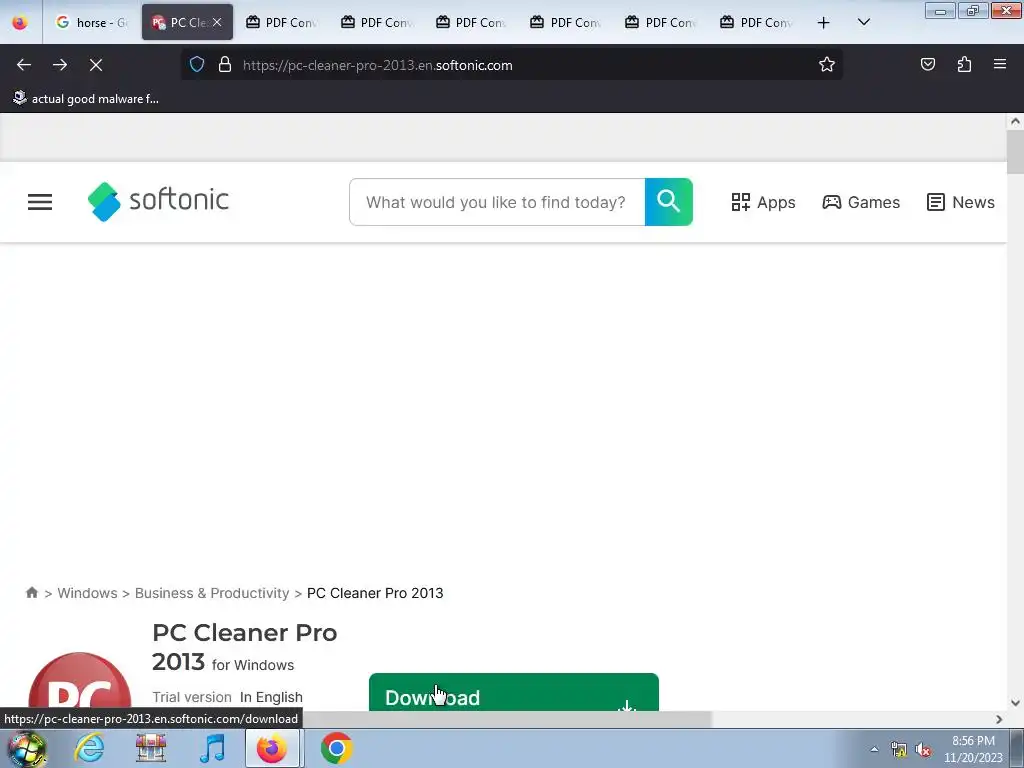Click the home breadcrumb icon

(x=32, y=592)
